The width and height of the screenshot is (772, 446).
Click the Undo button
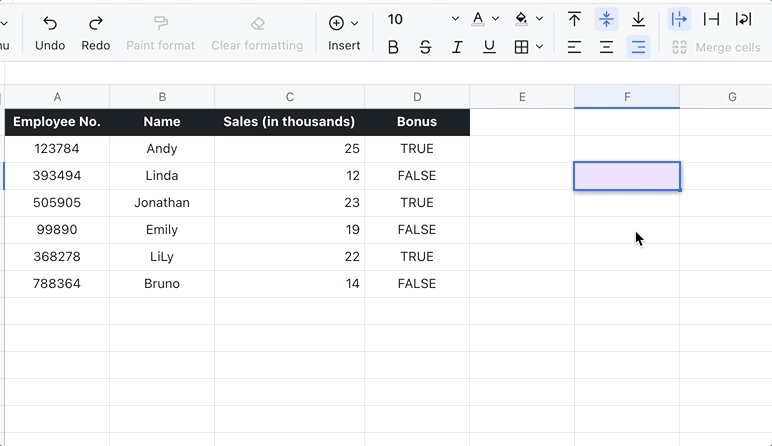click(50, 32)
